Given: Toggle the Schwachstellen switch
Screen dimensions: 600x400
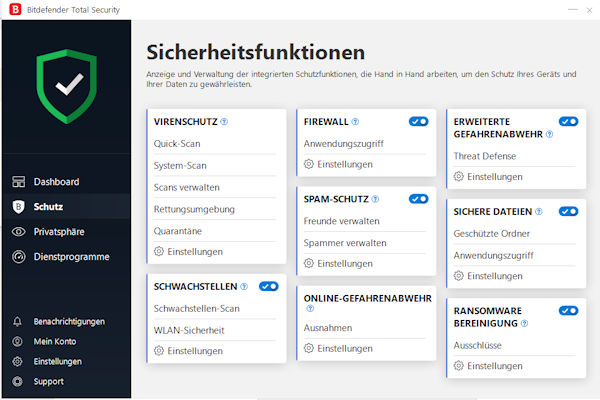Looking at the screenshot, I should [x=269, y=286].
